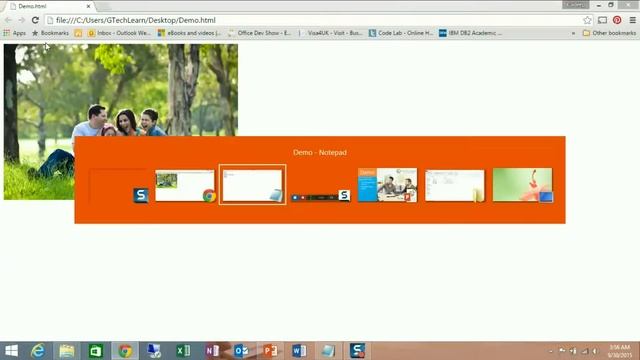Open the Windows Start button
This screenshot has width=640, height=360.
tap(11, 351)
